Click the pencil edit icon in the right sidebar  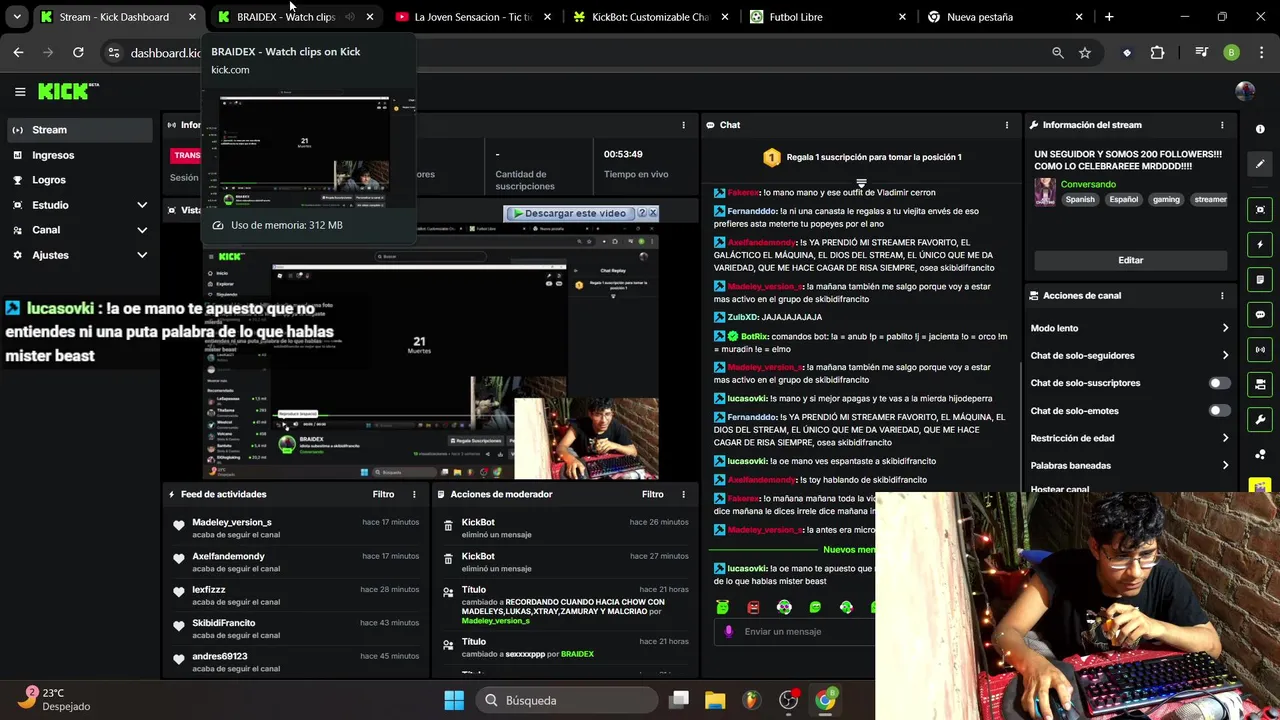tap(1260, 164)
